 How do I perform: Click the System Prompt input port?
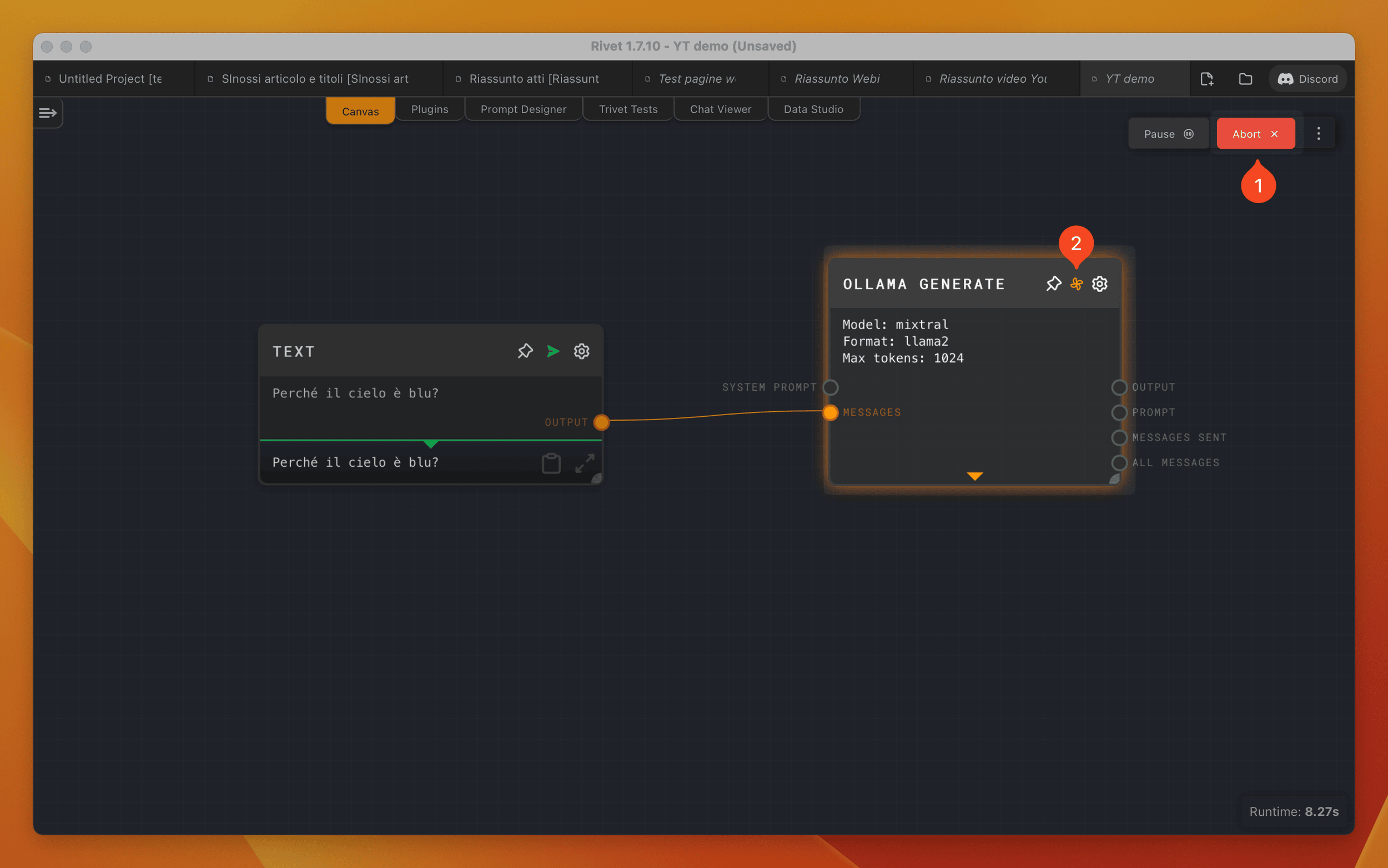tap(830, 387)
